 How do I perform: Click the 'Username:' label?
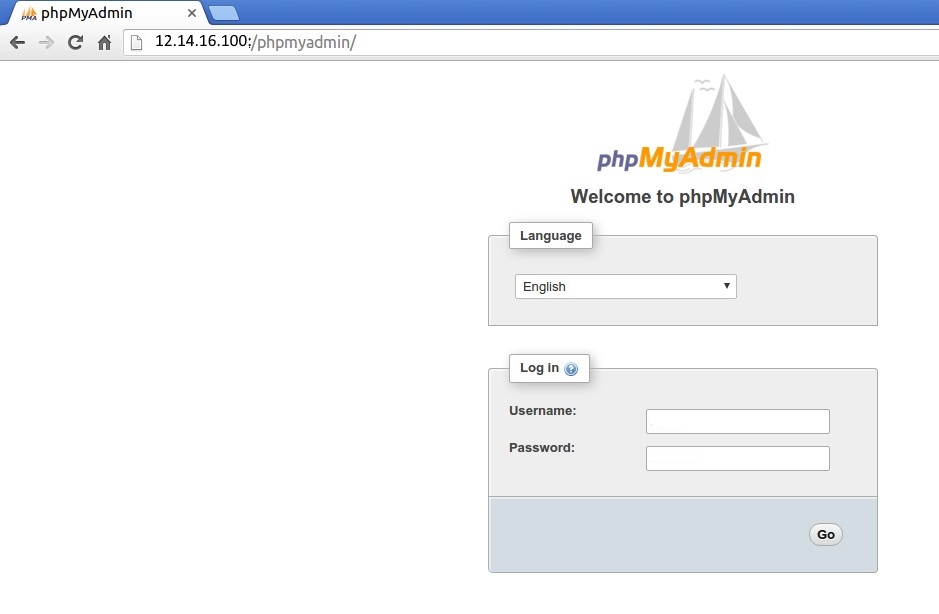[542, 411]
